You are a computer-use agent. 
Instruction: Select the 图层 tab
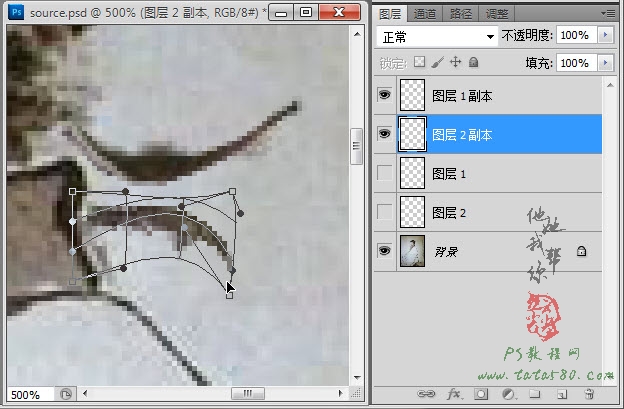[x=390, y=14]
